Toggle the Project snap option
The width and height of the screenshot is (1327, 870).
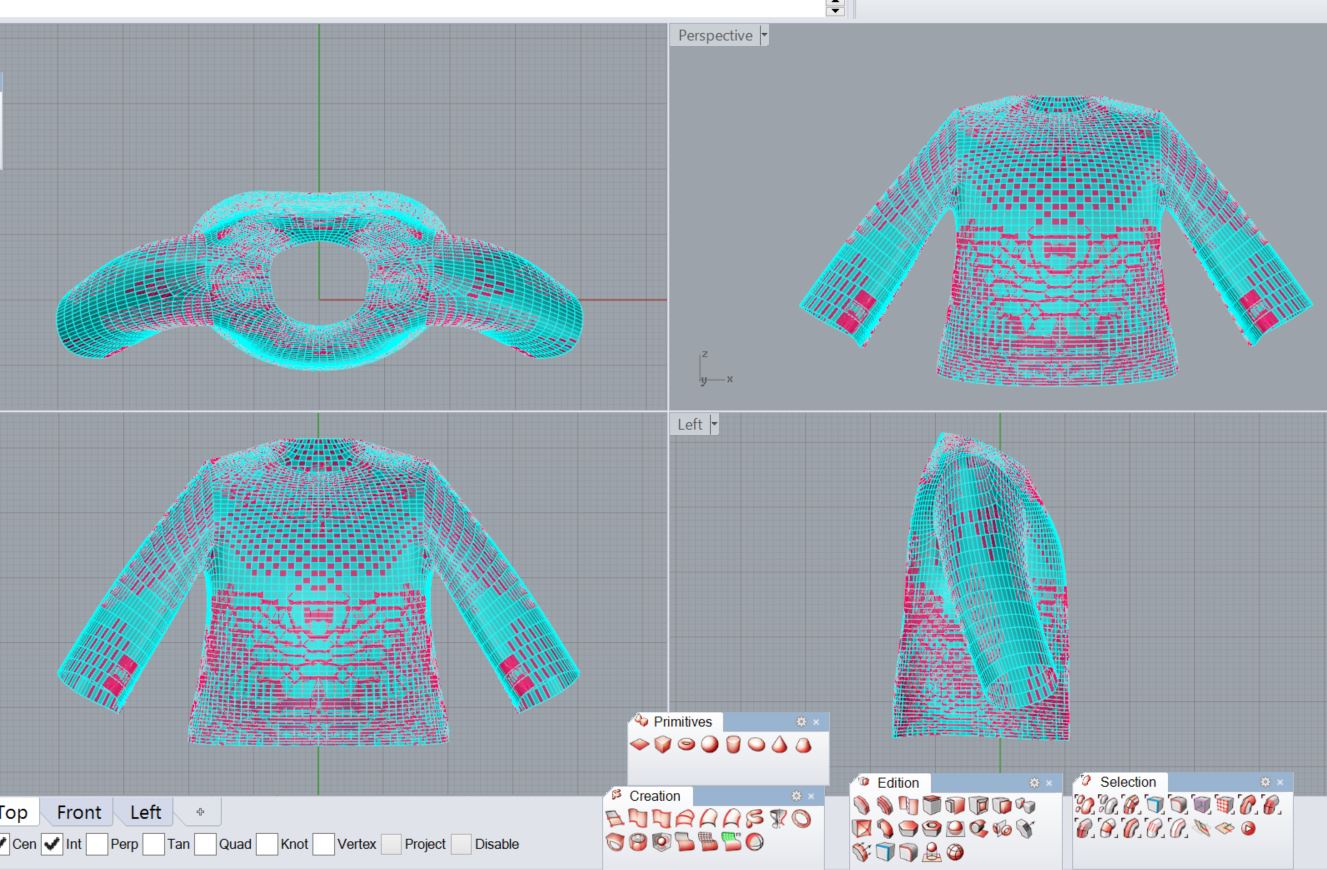tap(391, 844)
